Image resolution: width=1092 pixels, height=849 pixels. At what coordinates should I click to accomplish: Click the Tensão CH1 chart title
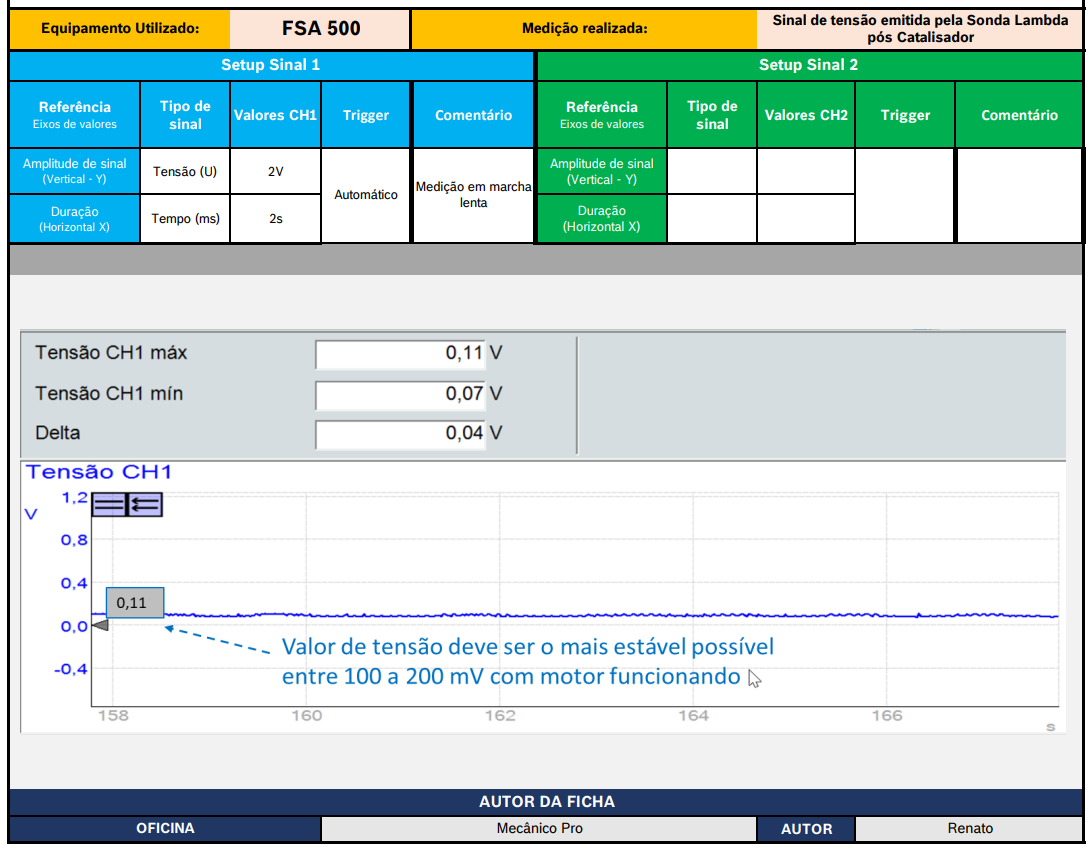(x=99, y=472)
